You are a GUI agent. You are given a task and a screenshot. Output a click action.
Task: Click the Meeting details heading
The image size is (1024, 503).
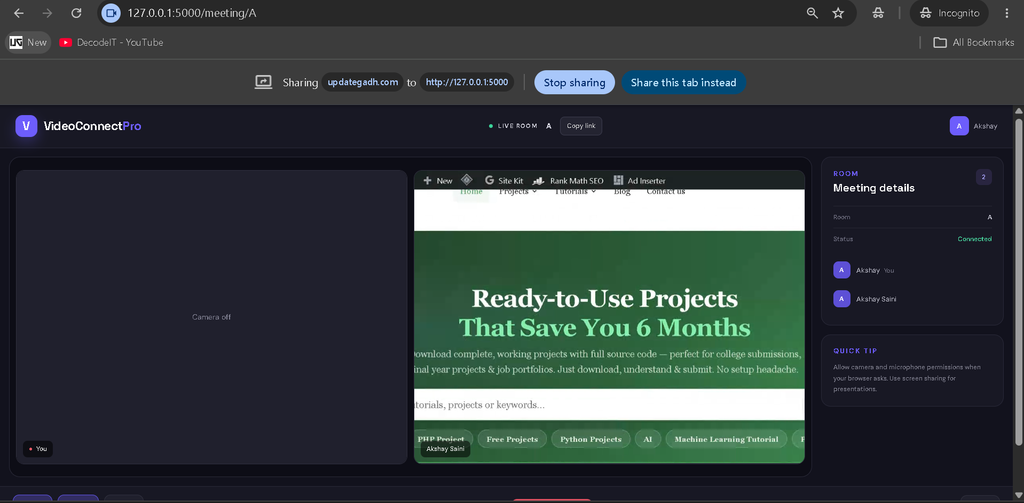tap(874, 188)
